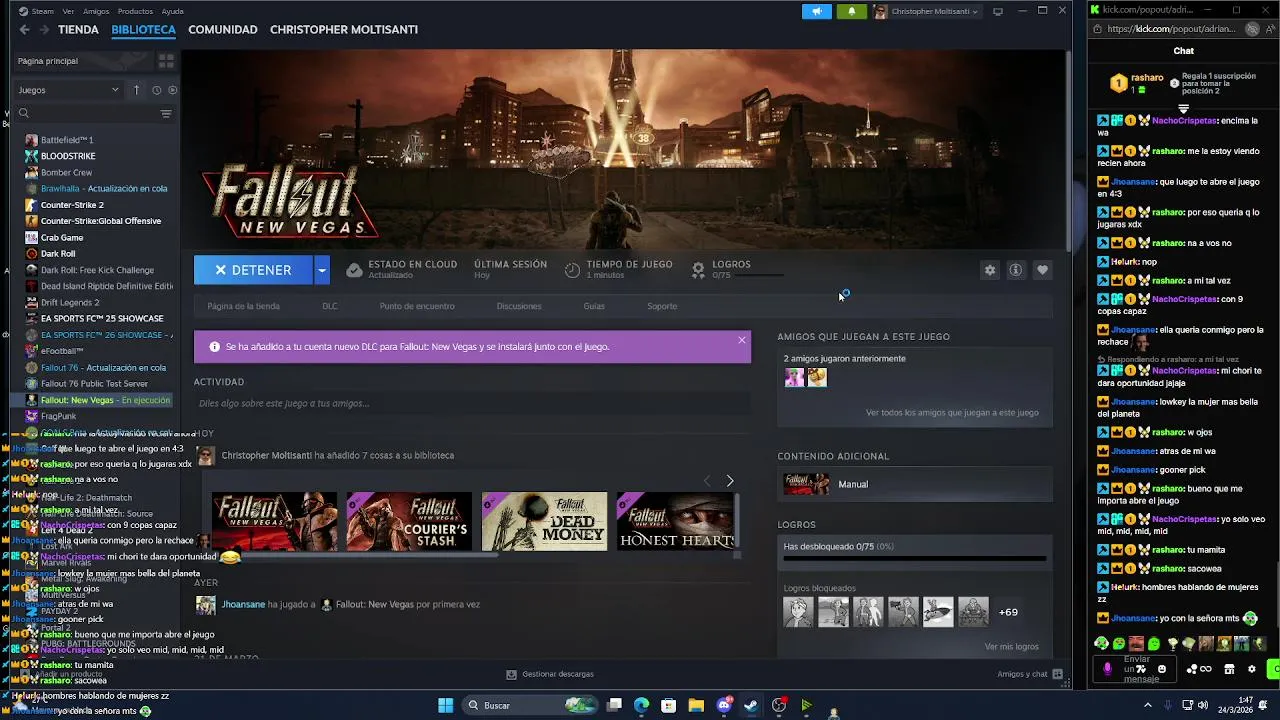Click Ver mis logros link
Screen dimensions: 1280x720
(x=1011, y=647)
